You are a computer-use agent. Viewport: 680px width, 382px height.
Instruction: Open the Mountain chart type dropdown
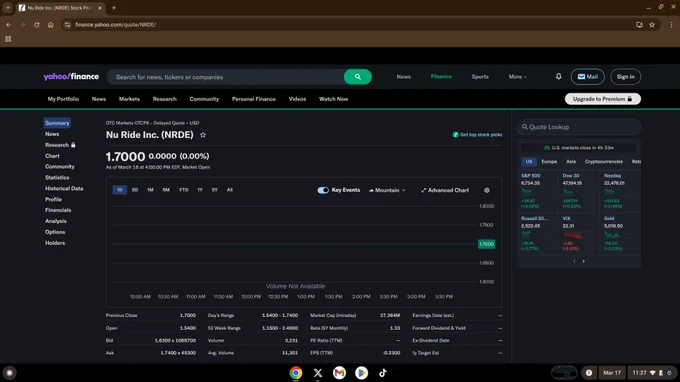387,190
